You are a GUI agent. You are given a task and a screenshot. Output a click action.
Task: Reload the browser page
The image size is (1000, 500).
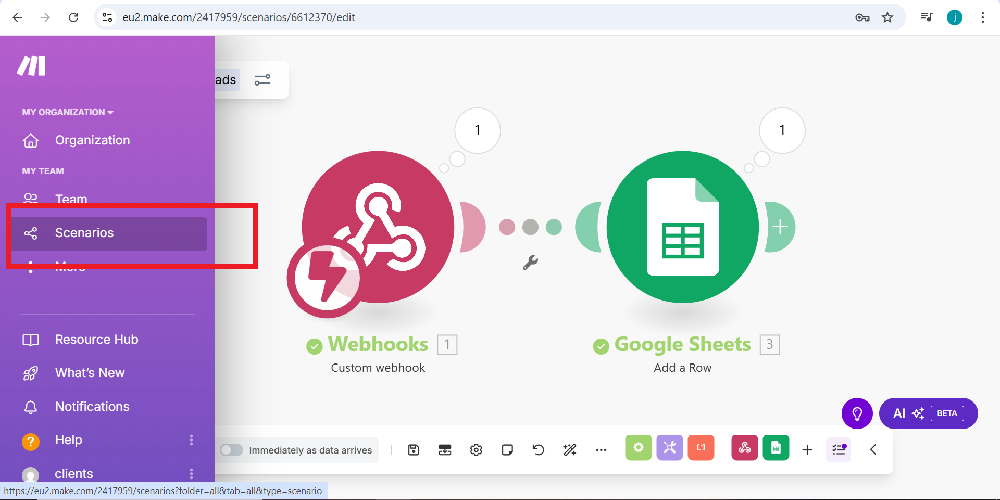click(x=73, y=17)
